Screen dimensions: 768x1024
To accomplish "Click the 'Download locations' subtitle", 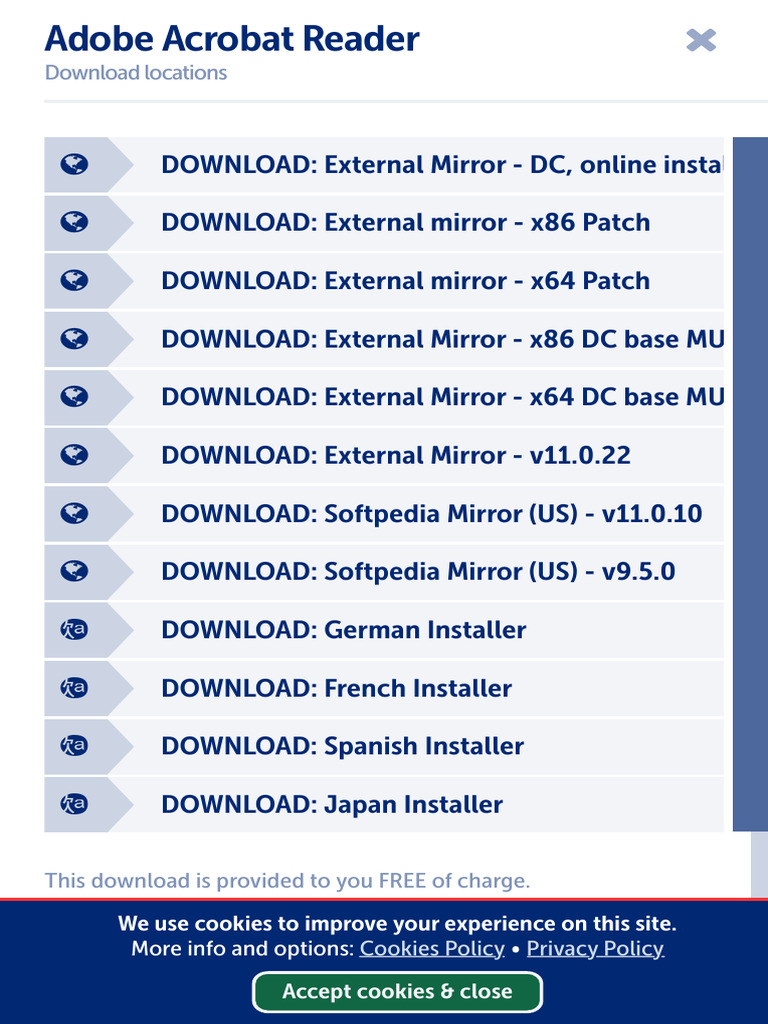I will tap(136, 72).
